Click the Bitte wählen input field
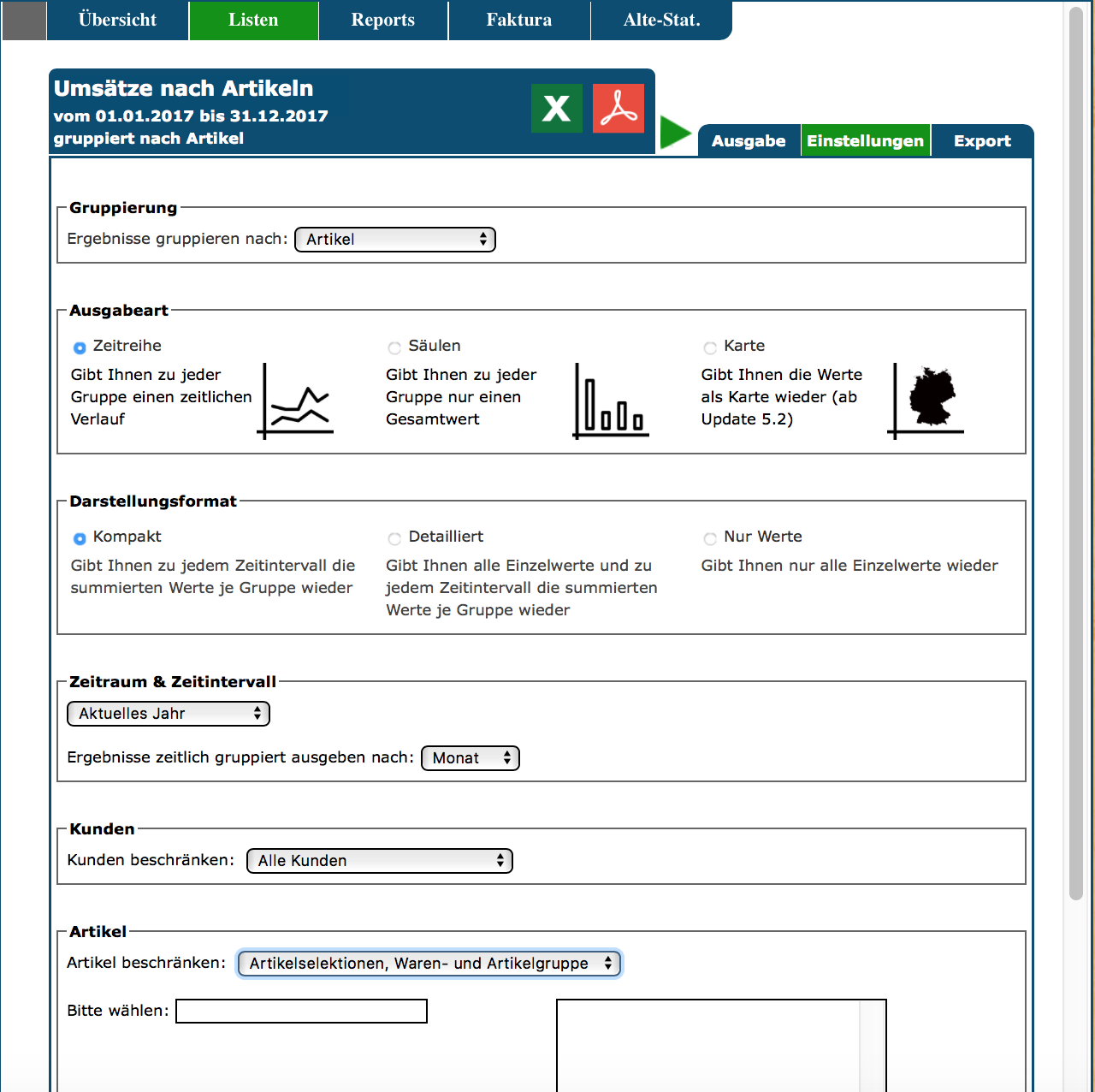 tap(301, 1012)
